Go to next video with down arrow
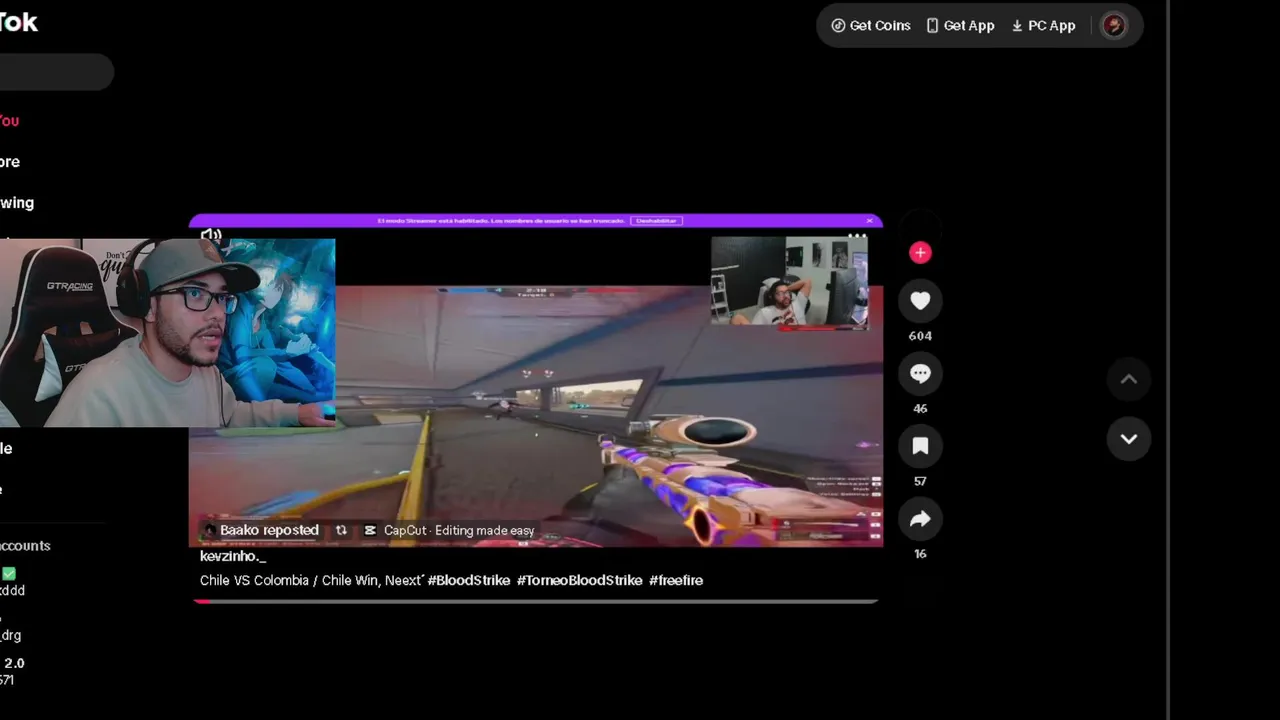This screenshot has width=1280, height=720. tap(1128, 439)
